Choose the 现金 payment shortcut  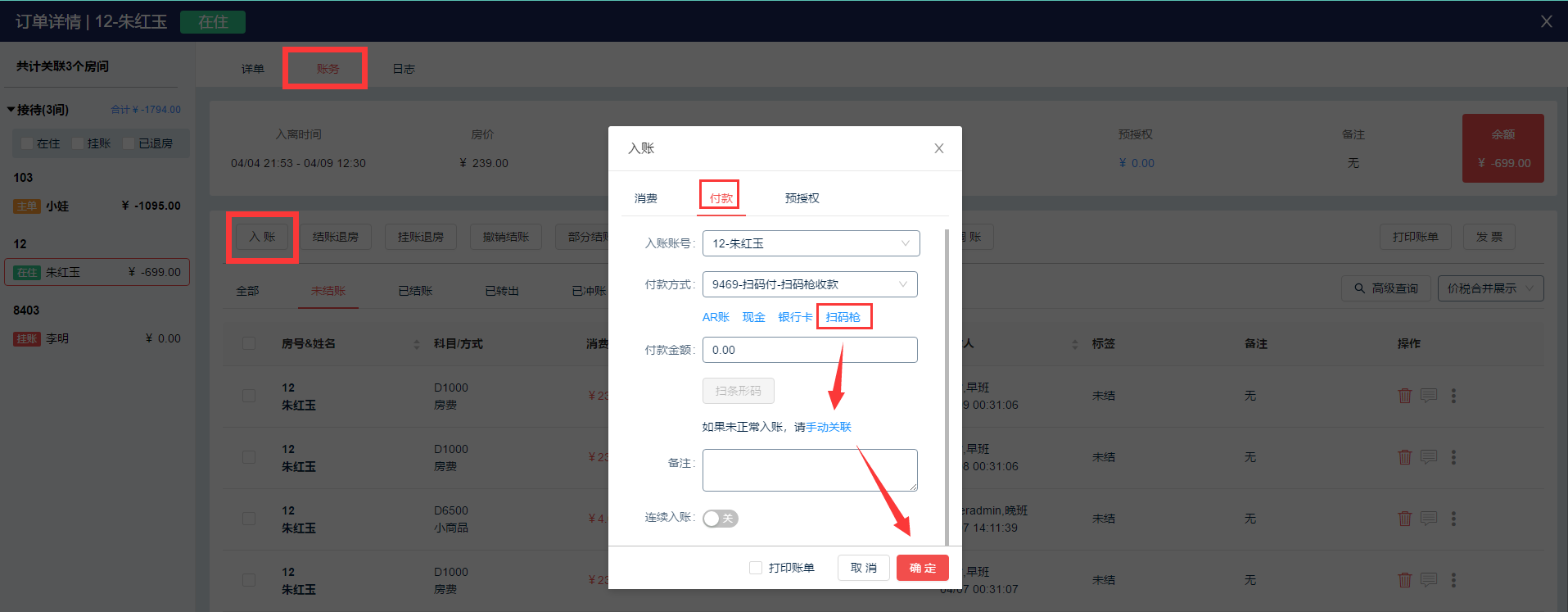(754, 317)
